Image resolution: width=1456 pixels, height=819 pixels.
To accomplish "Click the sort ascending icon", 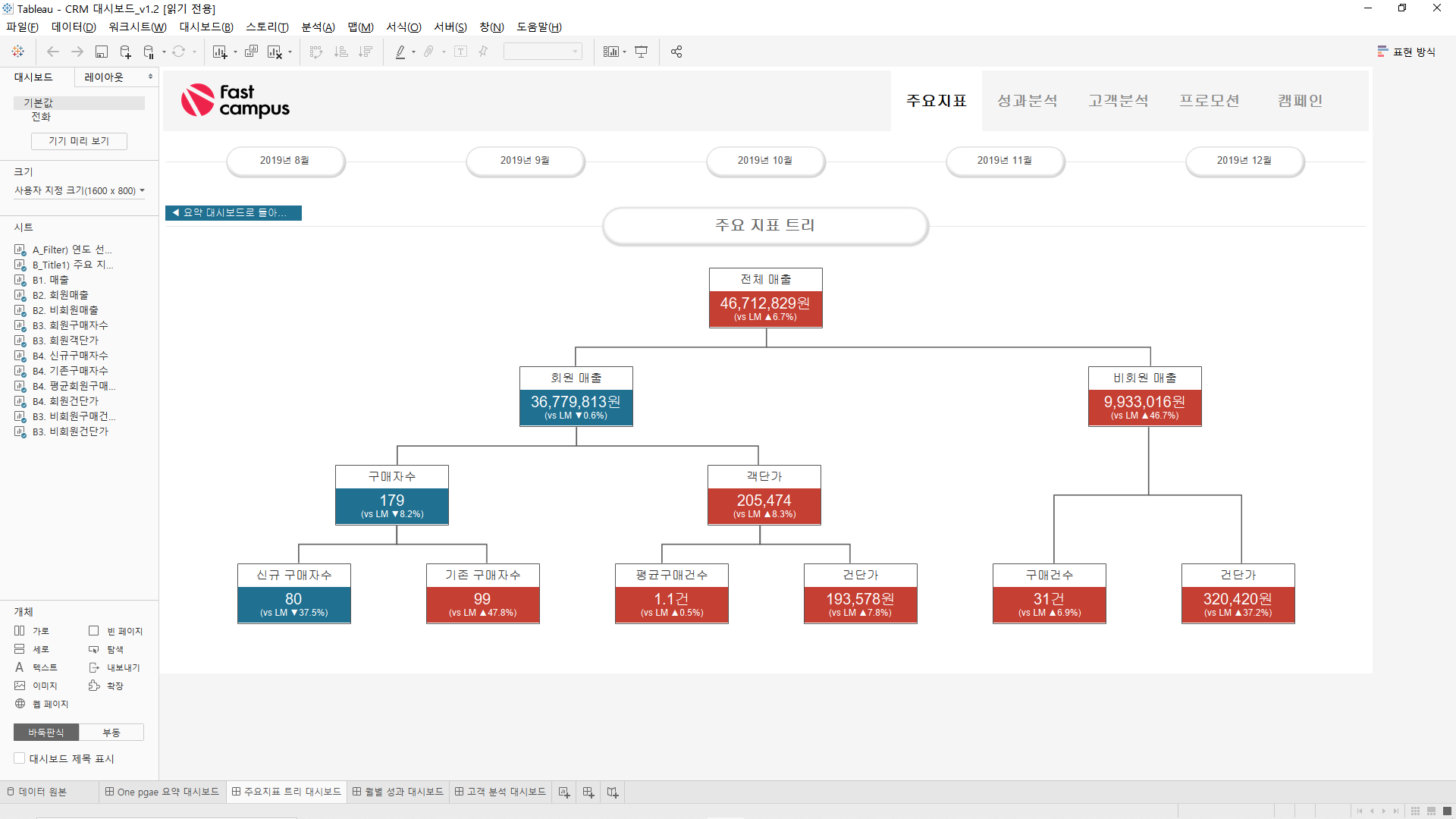I will coord(341,52).
